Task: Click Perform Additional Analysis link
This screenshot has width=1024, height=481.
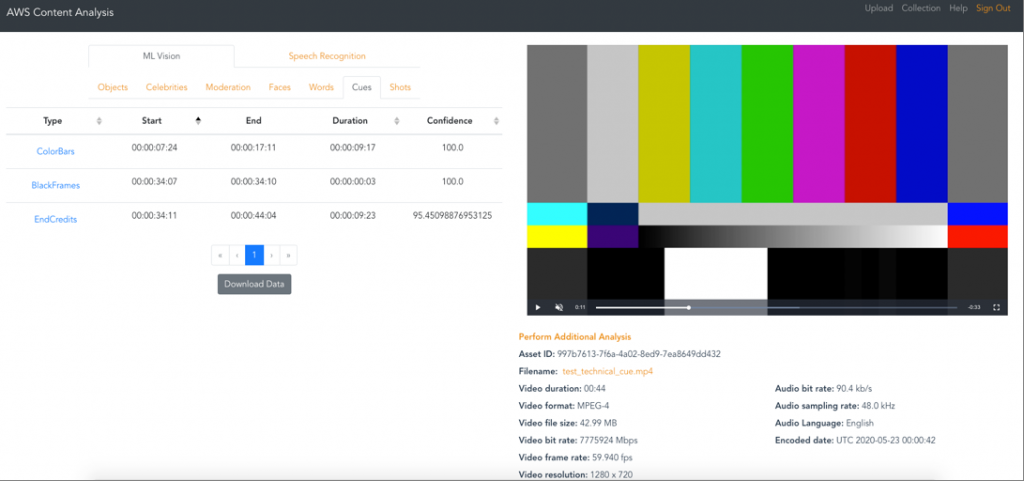Action: click(575, 337)
